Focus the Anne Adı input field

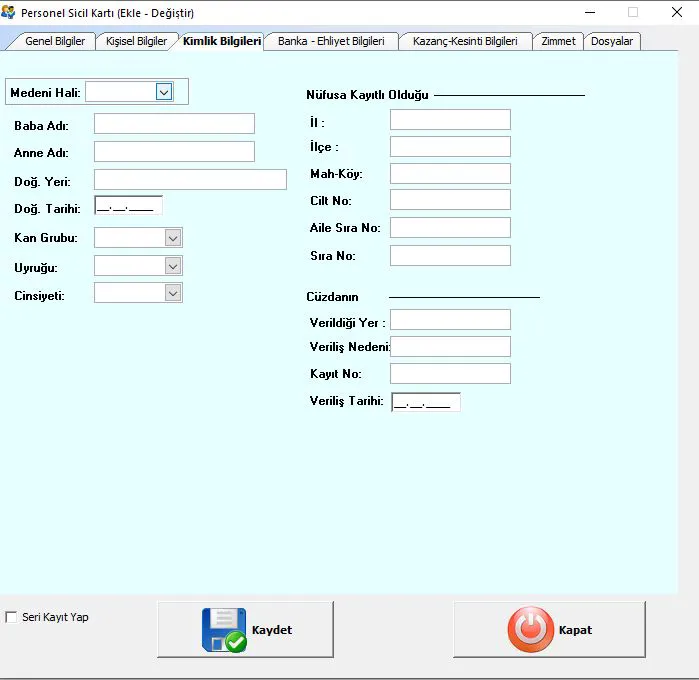coord(174,152)
